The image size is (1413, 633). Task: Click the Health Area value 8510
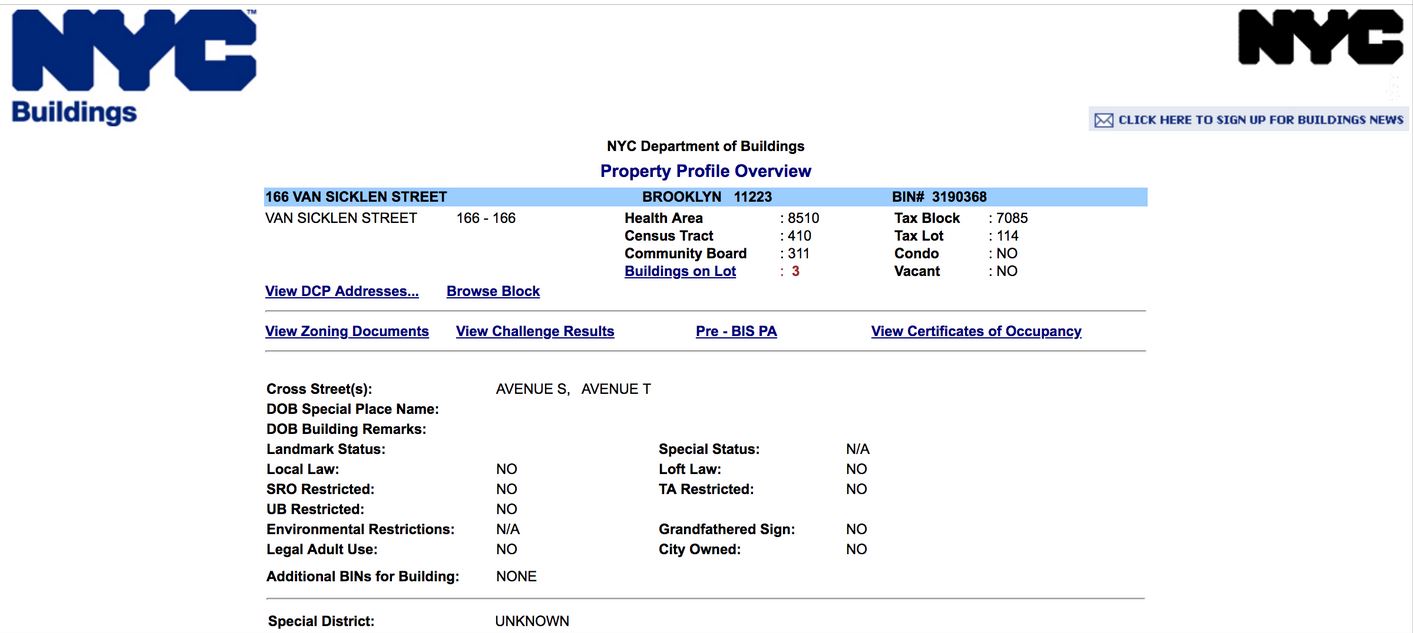[804, 218]
